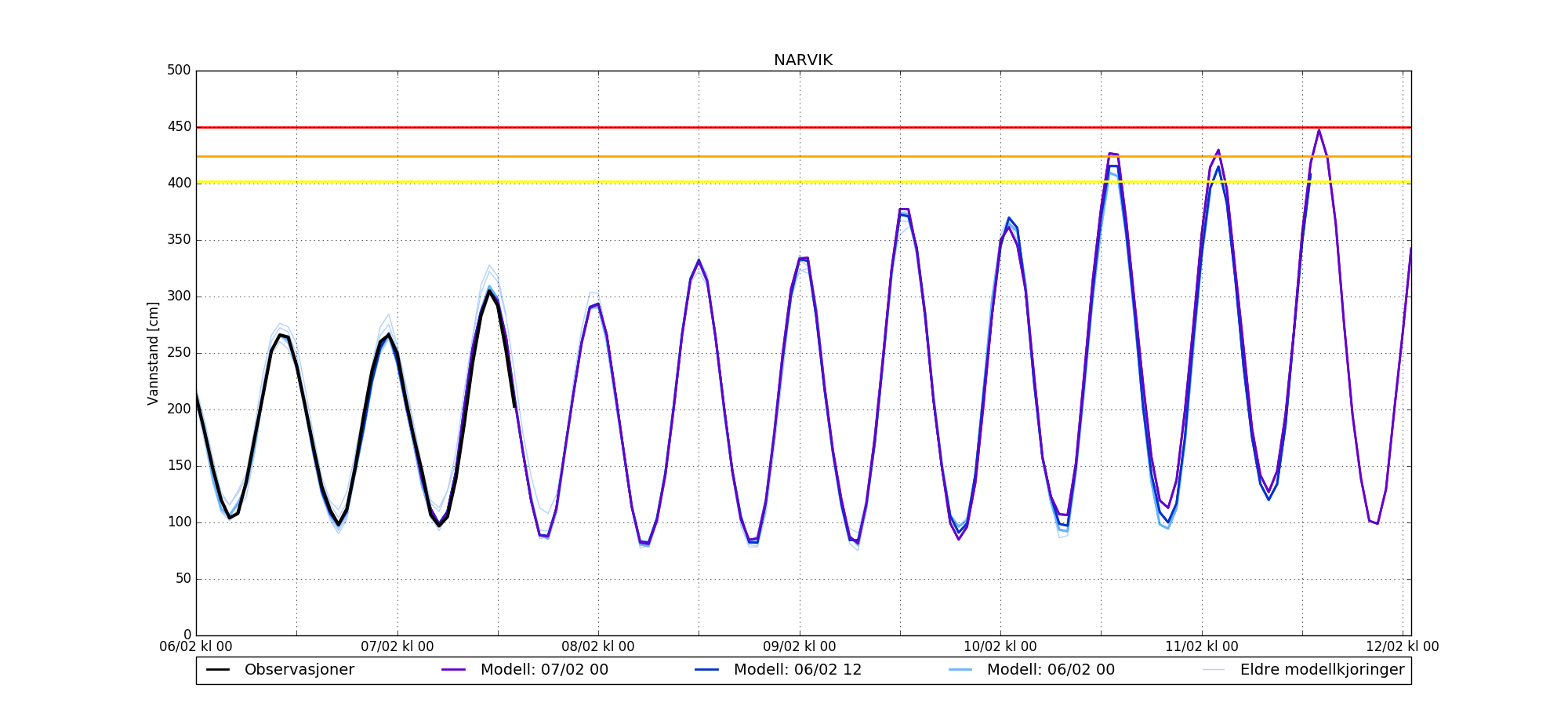Click the Observasjoner legend label
Image resolution: width=1568 pixels, height=706 pixels.
(x=299, y=670)
